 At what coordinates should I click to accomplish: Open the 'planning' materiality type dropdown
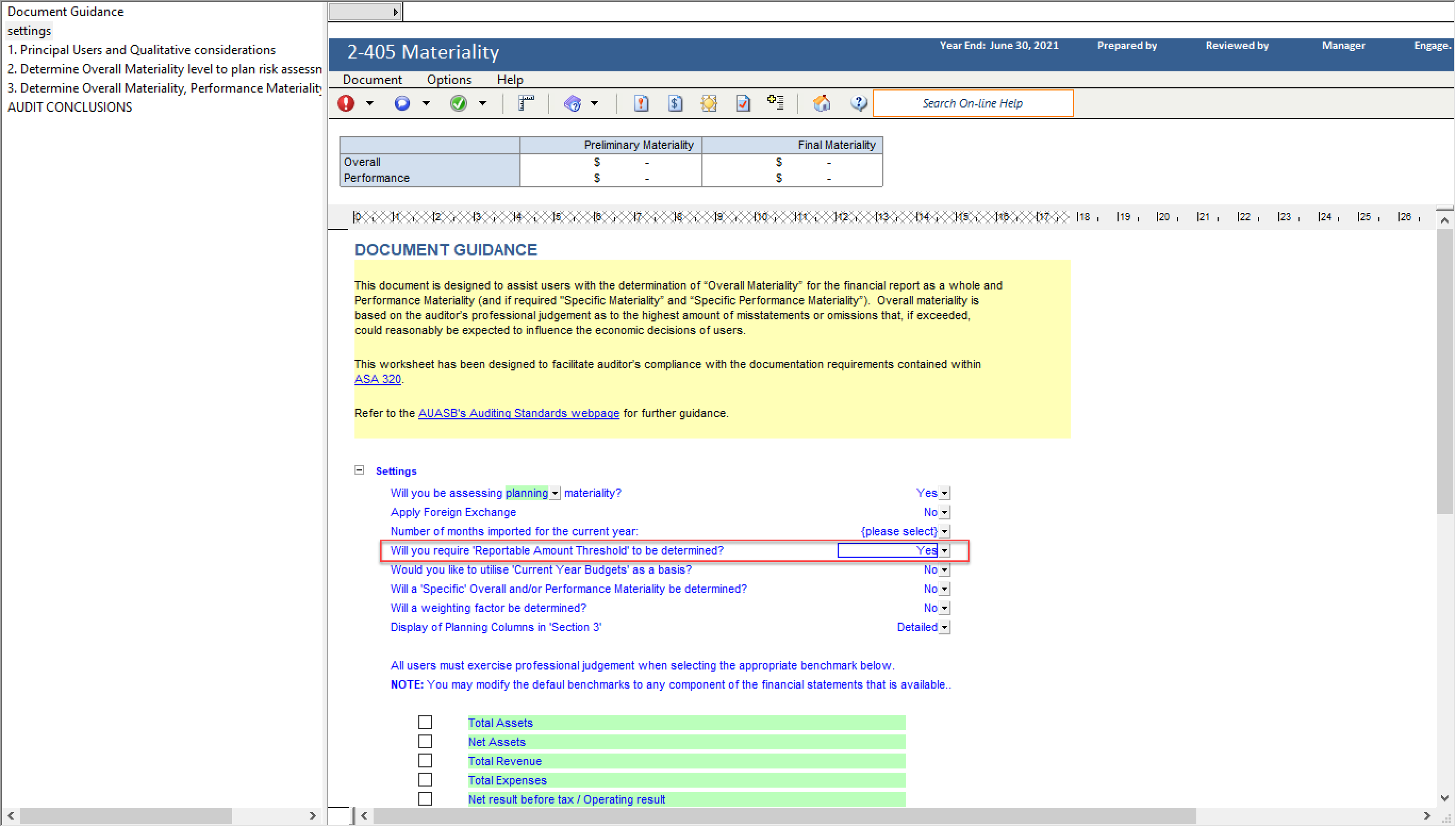[x=555, y=493]
